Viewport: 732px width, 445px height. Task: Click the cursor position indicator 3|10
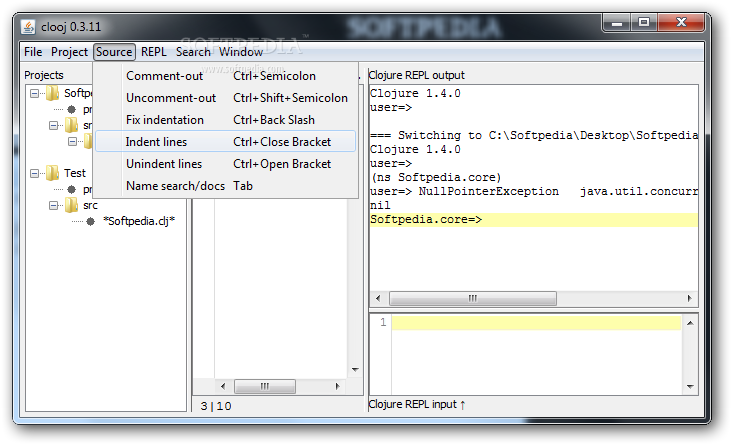pyautogui.click(x=216, y=406)
